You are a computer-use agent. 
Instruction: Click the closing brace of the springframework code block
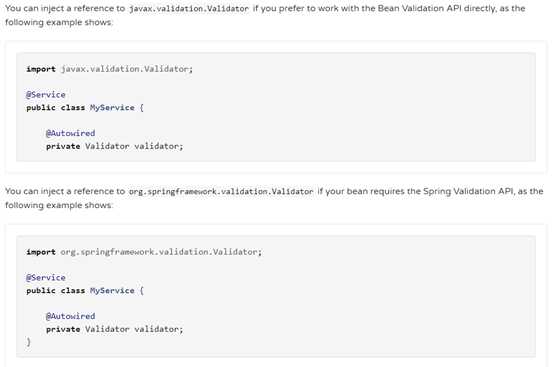point(29,342)
